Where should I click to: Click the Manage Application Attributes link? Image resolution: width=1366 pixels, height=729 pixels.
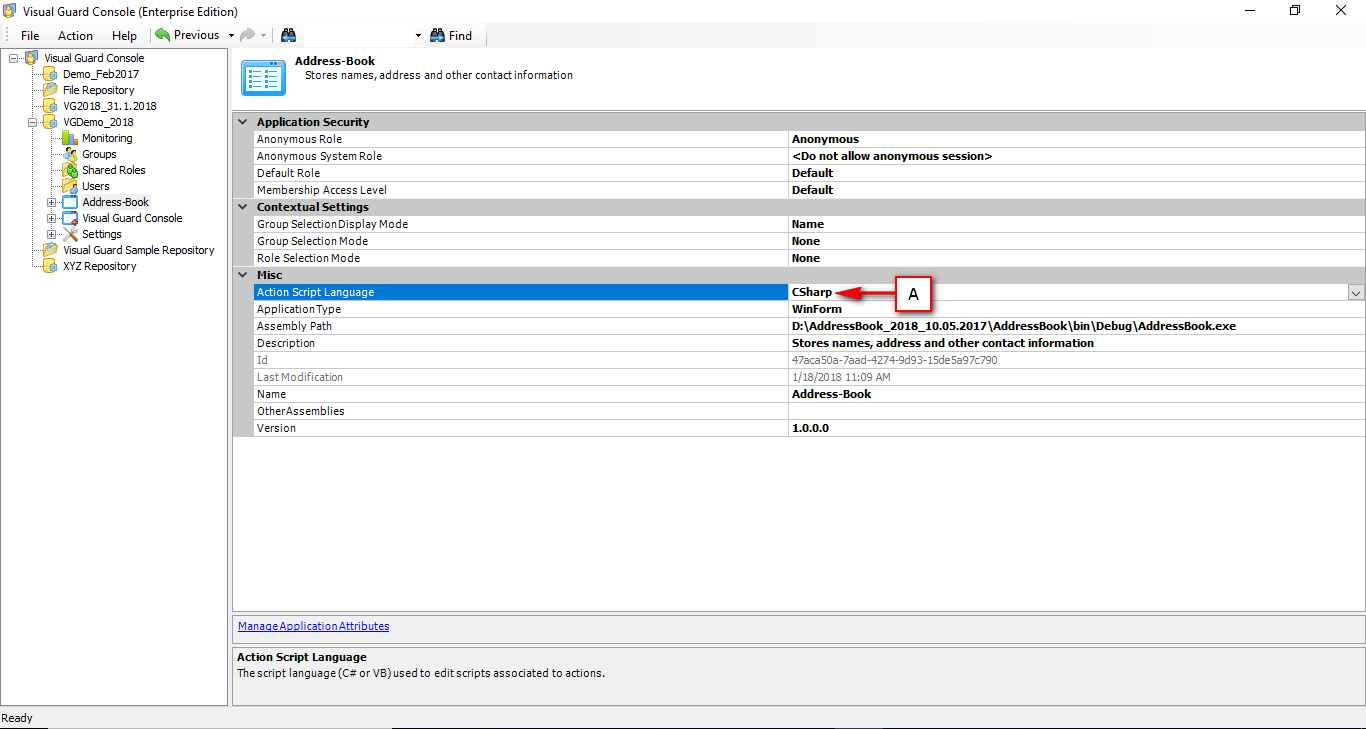click(x=313, y=626)
